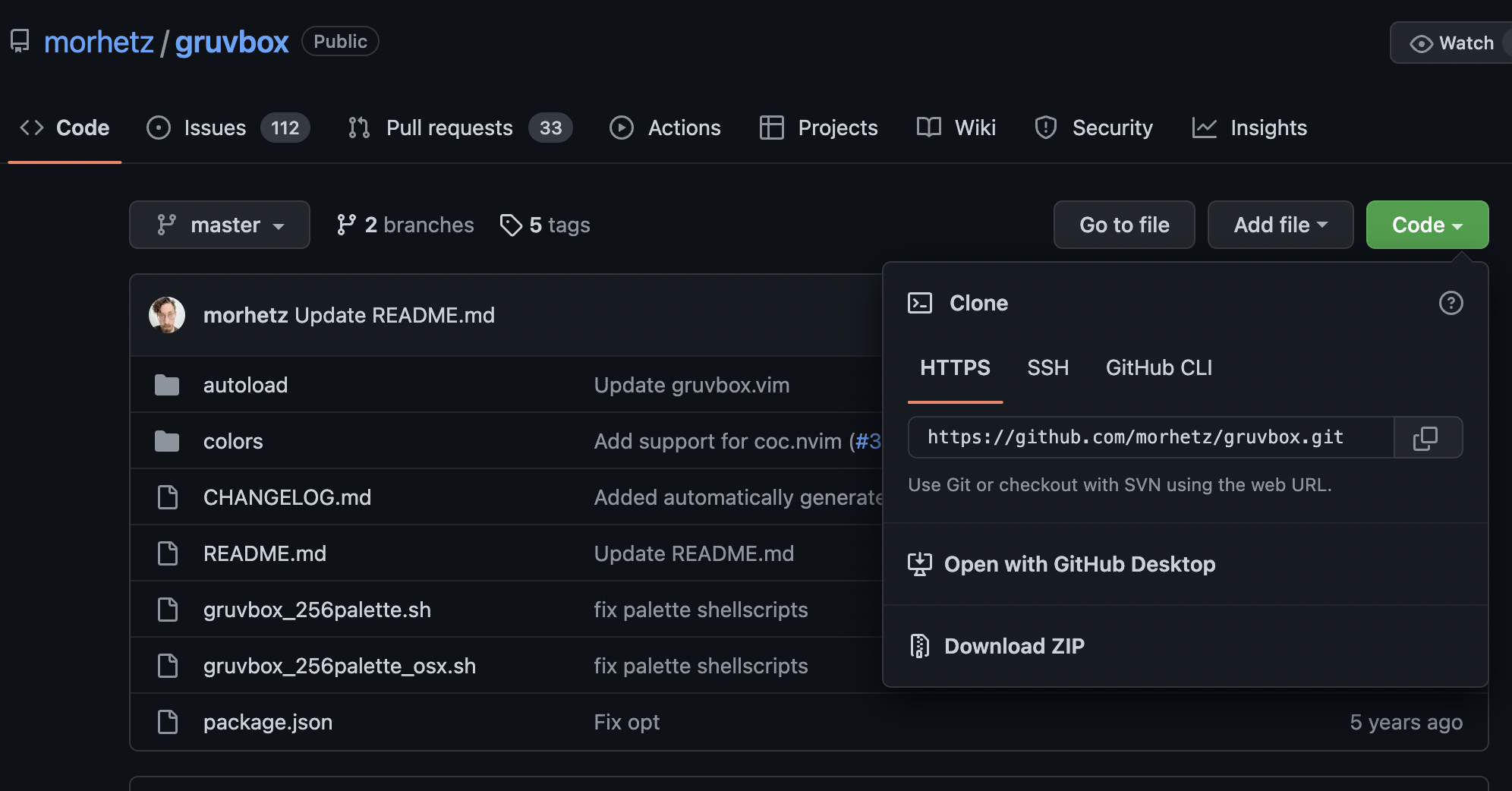1512x791 pixels.
Task: Click the repository icon beside morhetz
Action: (x=20, y=41)
